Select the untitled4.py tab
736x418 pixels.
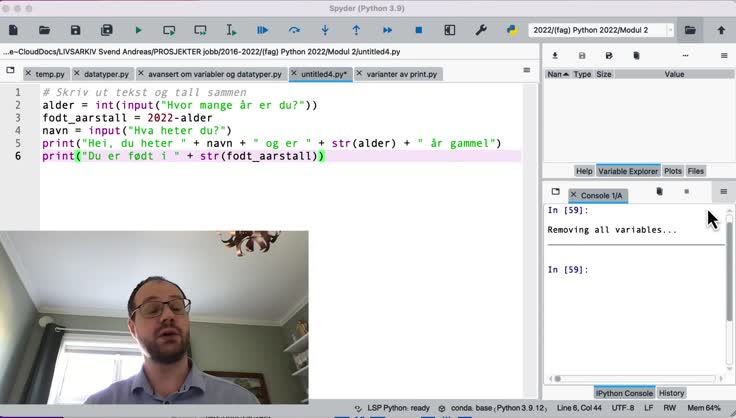point(324,74)
